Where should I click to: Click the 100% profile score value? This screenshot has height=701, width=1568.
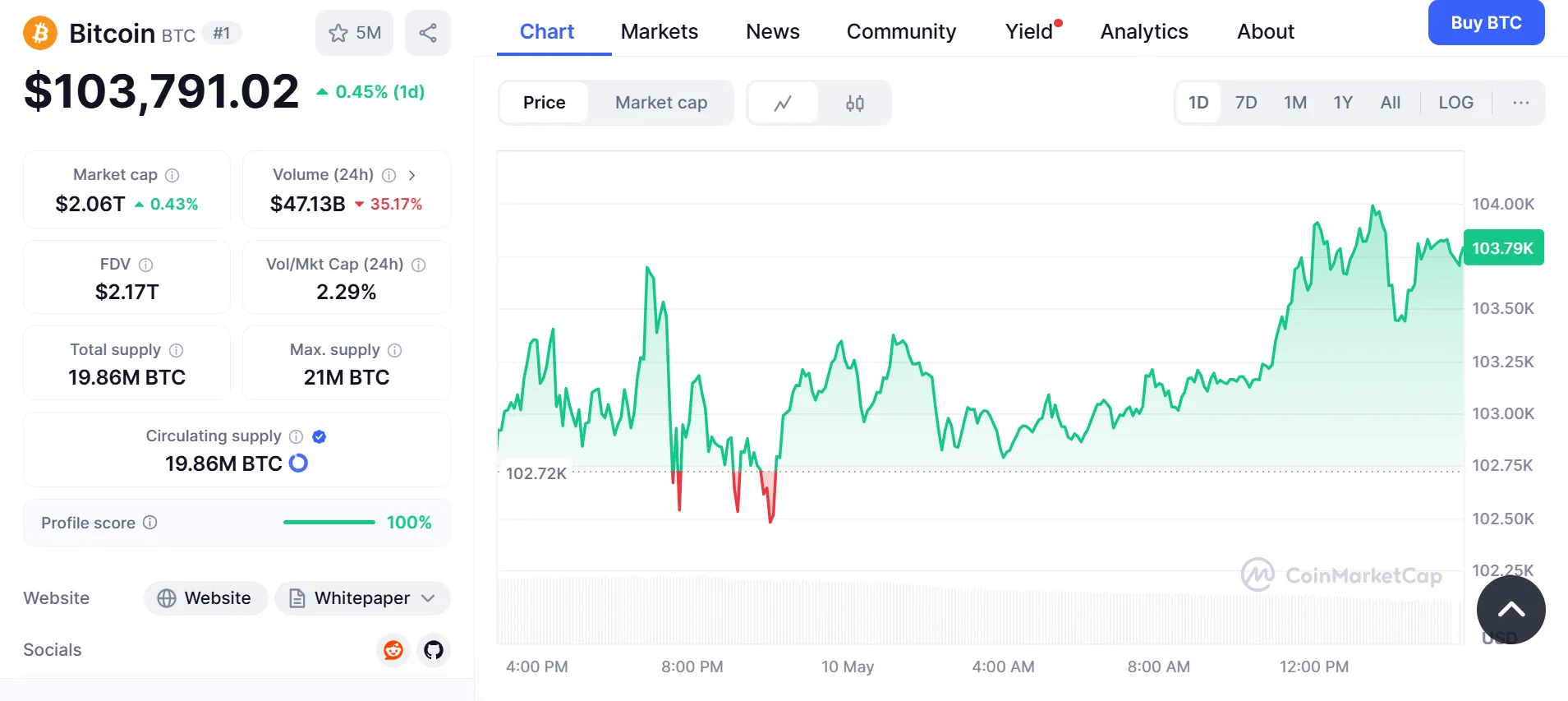coord(409,523)
